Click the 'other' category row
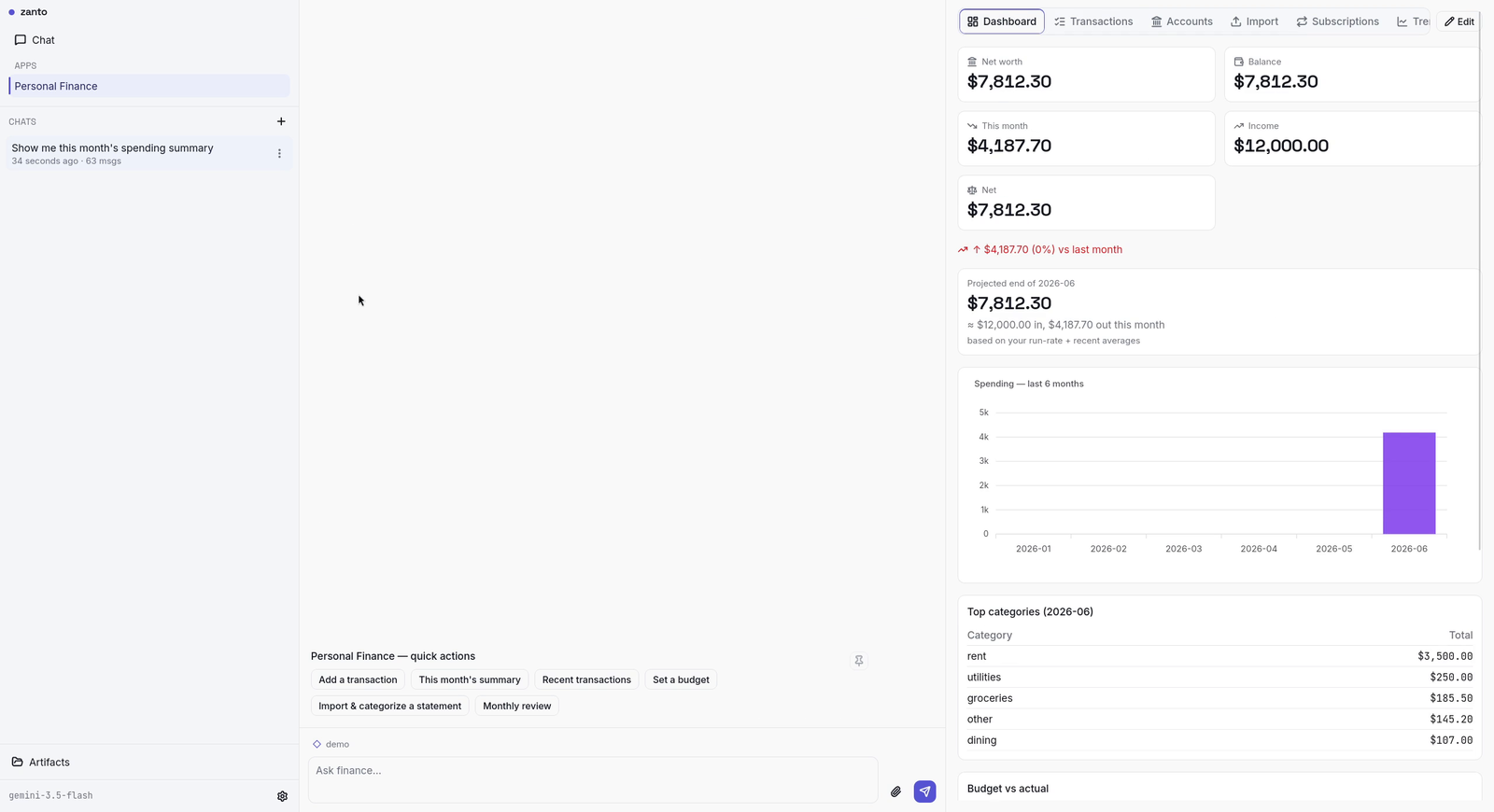 (x=1219, y=720)
